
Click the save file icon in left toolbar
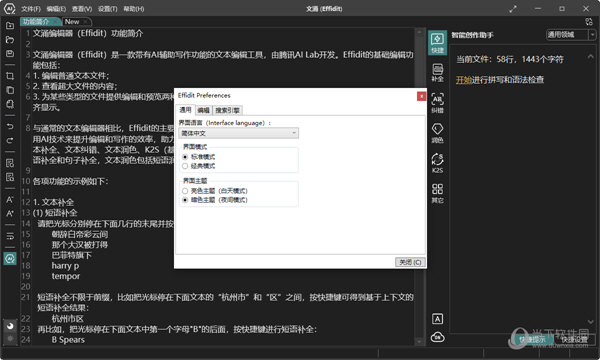tap(10, 54)
